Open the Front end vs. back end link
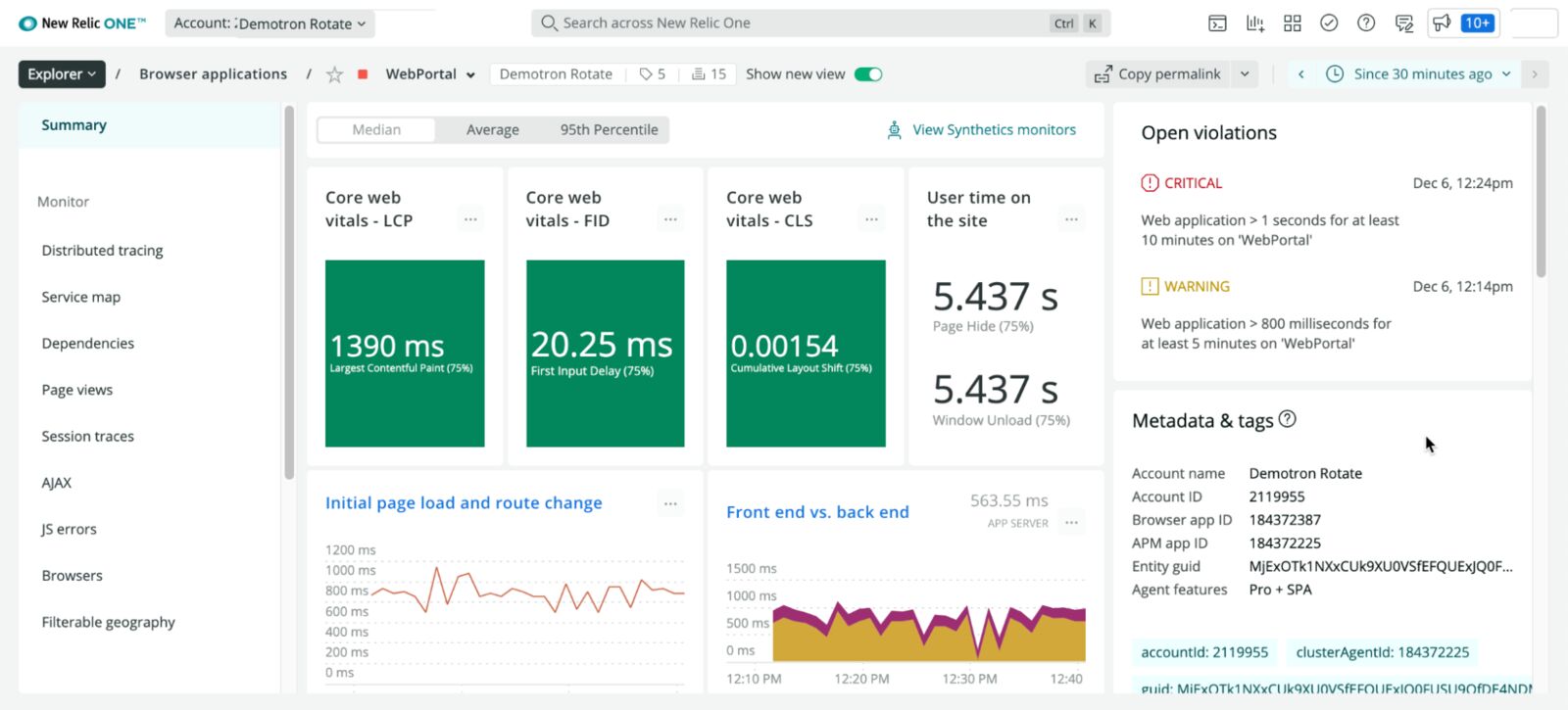The width and height of the screenshot is (1568, 710). coord(817,512)
